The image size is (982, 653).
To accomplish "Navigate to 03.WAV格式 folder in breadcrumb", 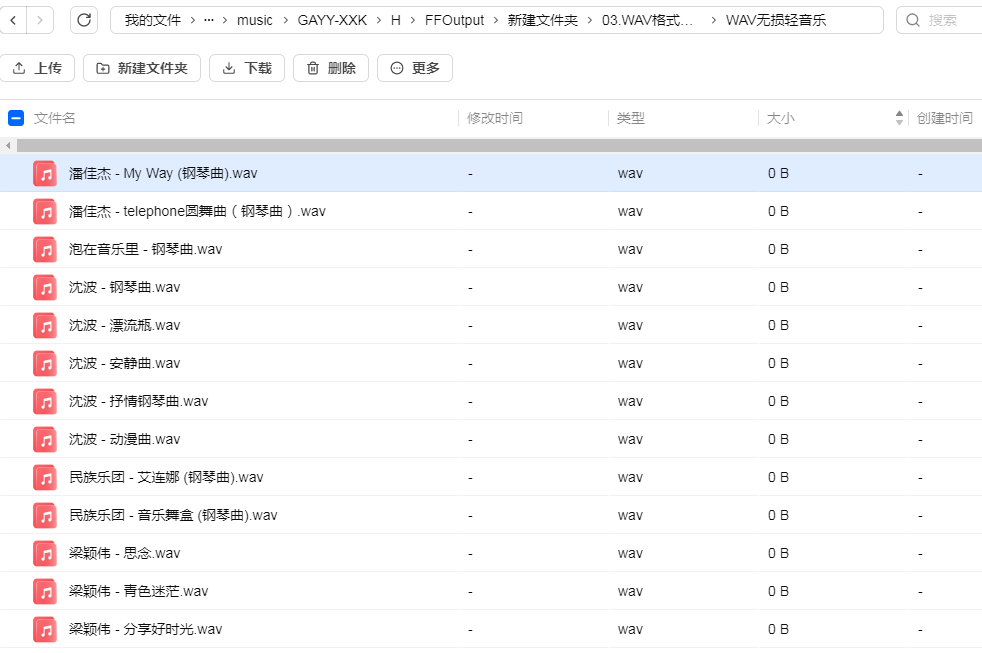I will pyautogui.click(x=648, y=21).
